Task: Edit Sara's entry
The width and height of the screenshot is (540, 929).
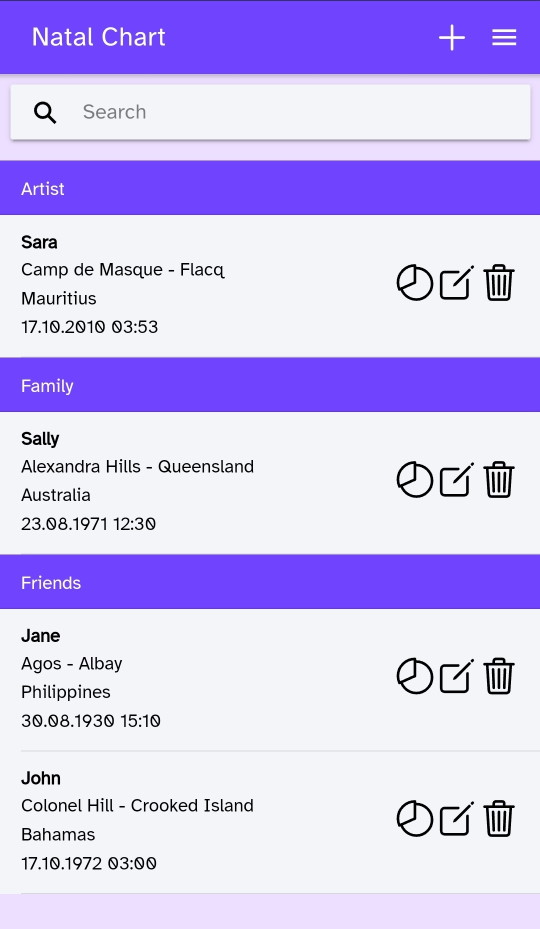Action: pyautogui.click(x=456, y=283)
